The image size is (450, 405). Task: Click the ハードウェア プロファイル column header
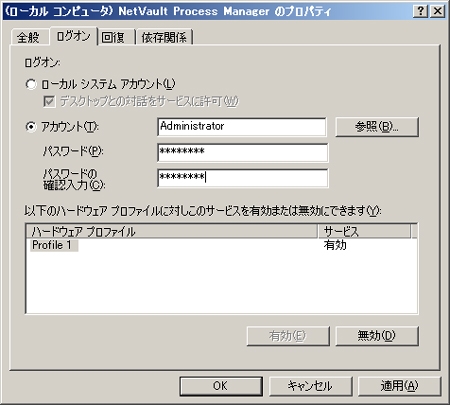pyautogui.click(x=172, y=231)
